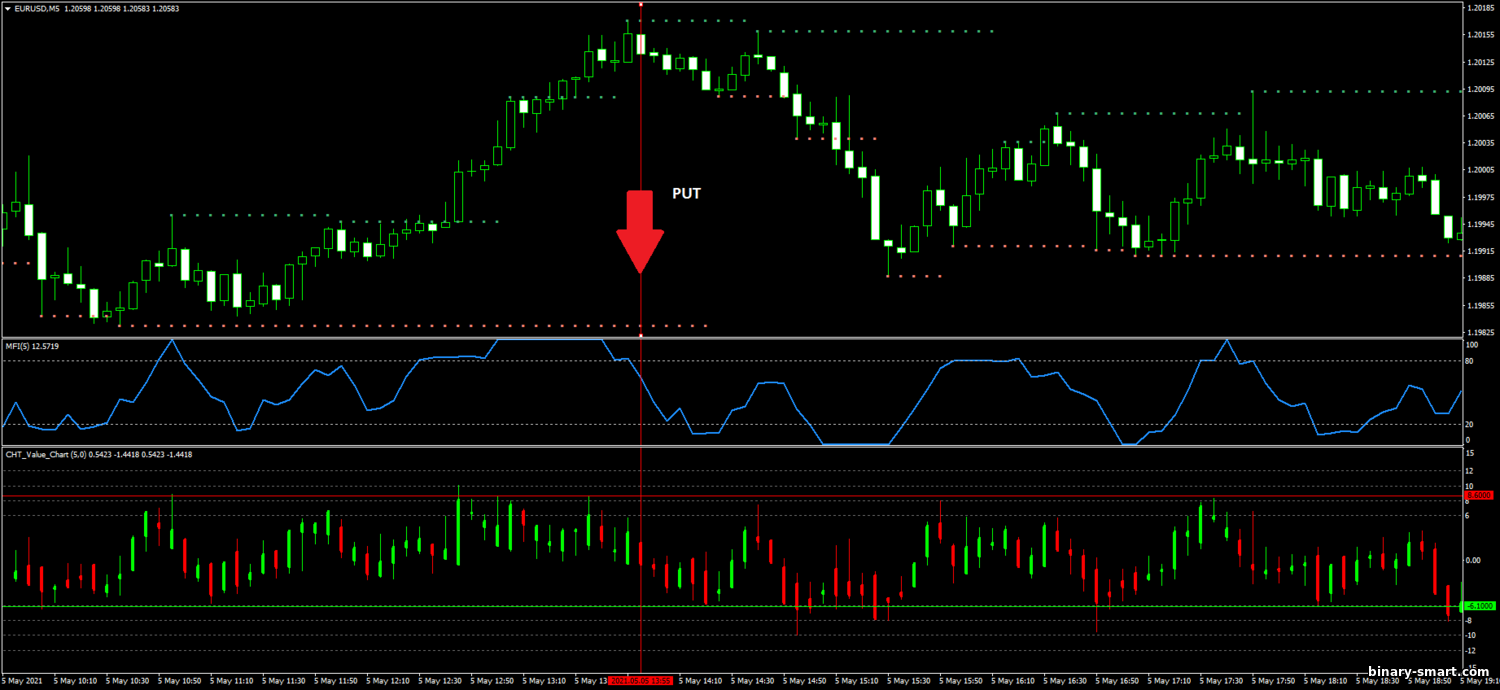Open the dropdown triangle beside EURUSD,M5
The height and width of the screenshot is (690, 1500).
click(x=7, y=9)
